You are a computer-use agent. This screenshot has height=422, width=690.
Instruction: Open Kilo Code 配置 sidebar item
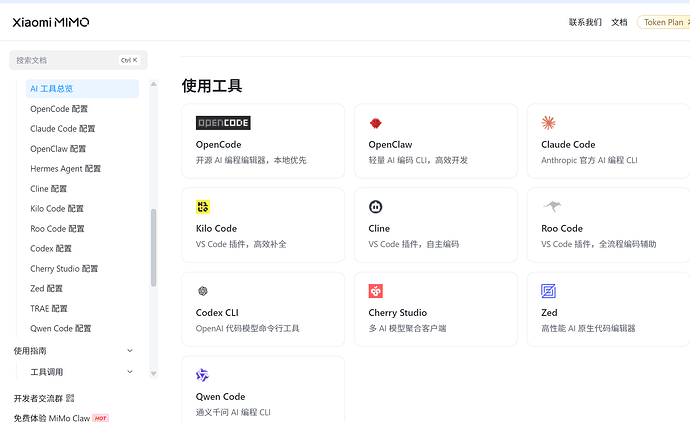click(57, 209)
